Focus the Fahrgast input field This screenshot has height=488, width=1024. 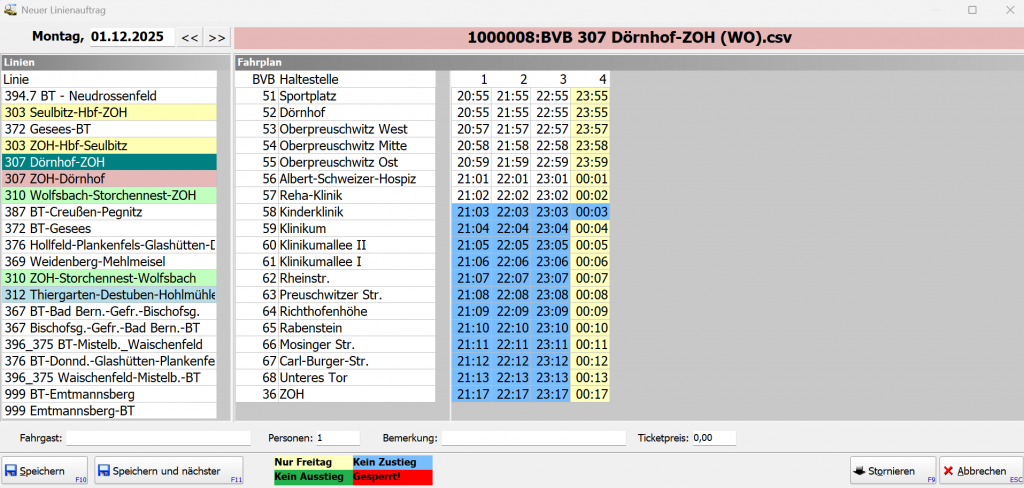coord(158,438)
